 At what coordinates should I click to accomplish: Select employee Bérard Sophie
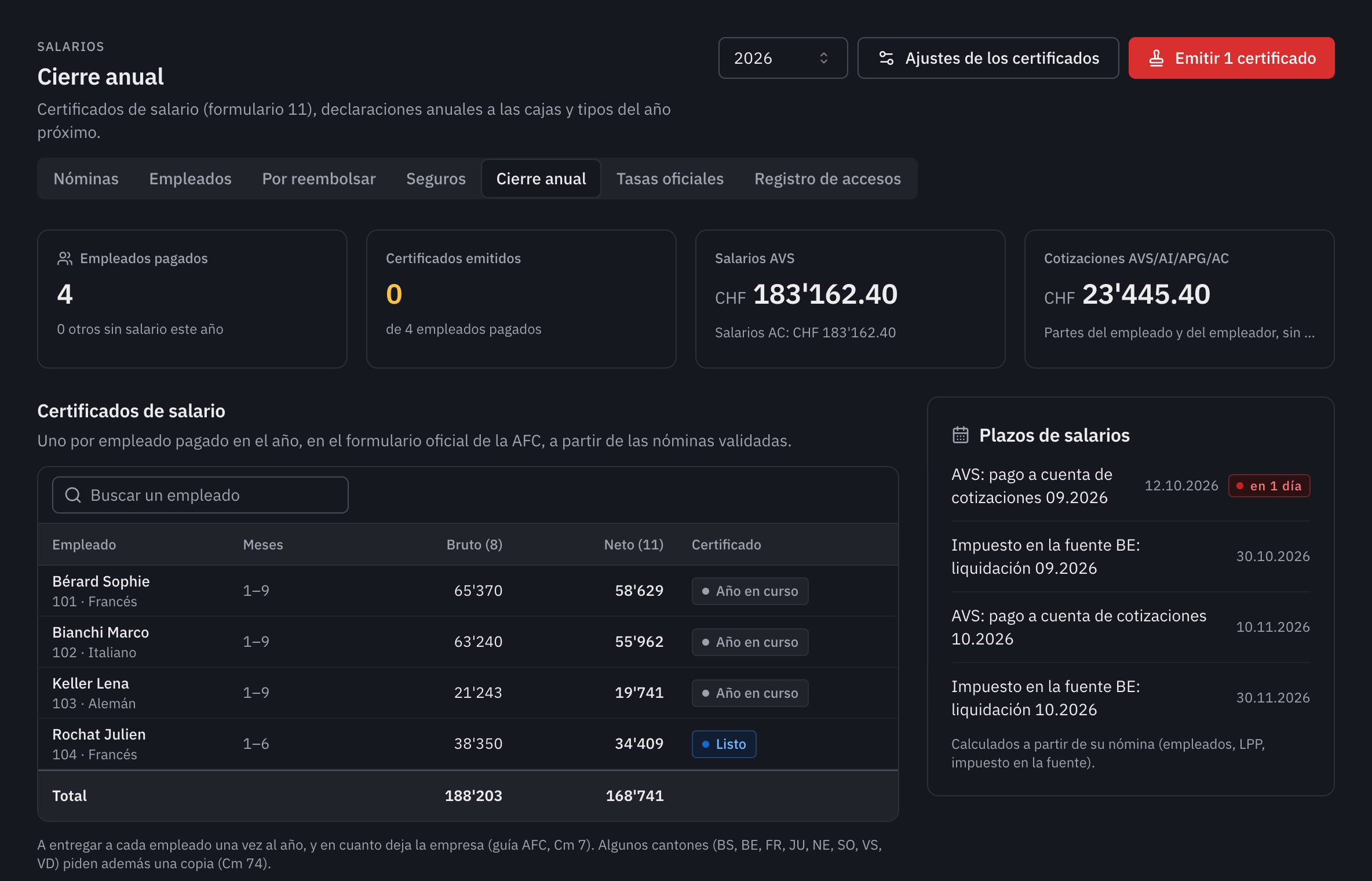[x=101, y=581]
